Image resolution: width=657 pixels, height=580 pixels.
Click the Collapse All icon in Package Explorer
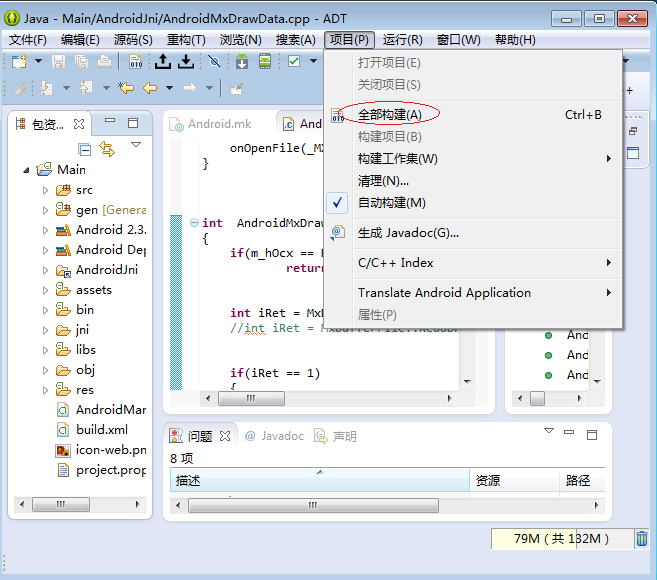tap(85, 148)
